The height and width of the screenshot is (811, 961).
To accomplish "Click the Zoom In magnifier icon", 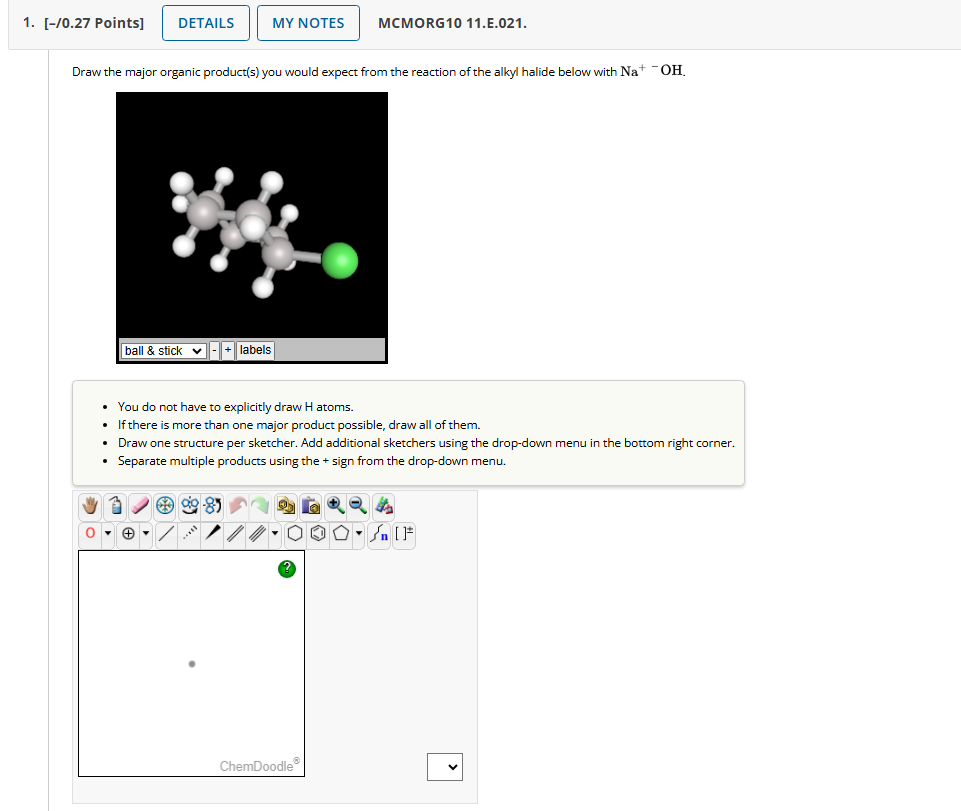I will coord(334,506).
